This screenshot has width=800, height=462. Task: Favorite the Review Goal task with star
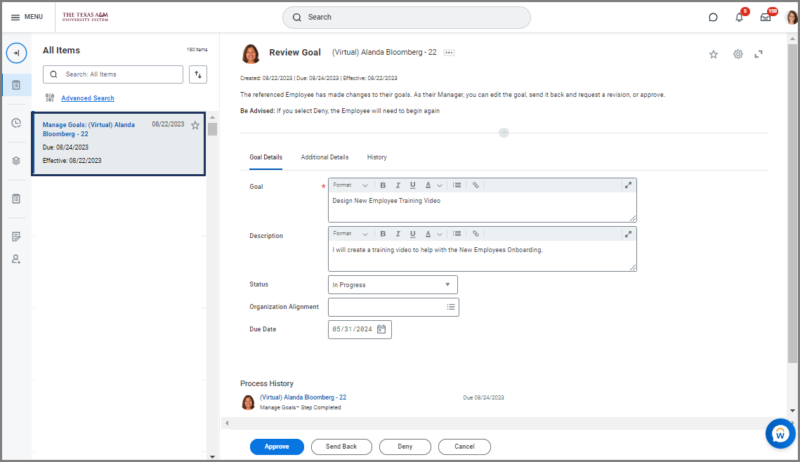(x=713, y=54)
